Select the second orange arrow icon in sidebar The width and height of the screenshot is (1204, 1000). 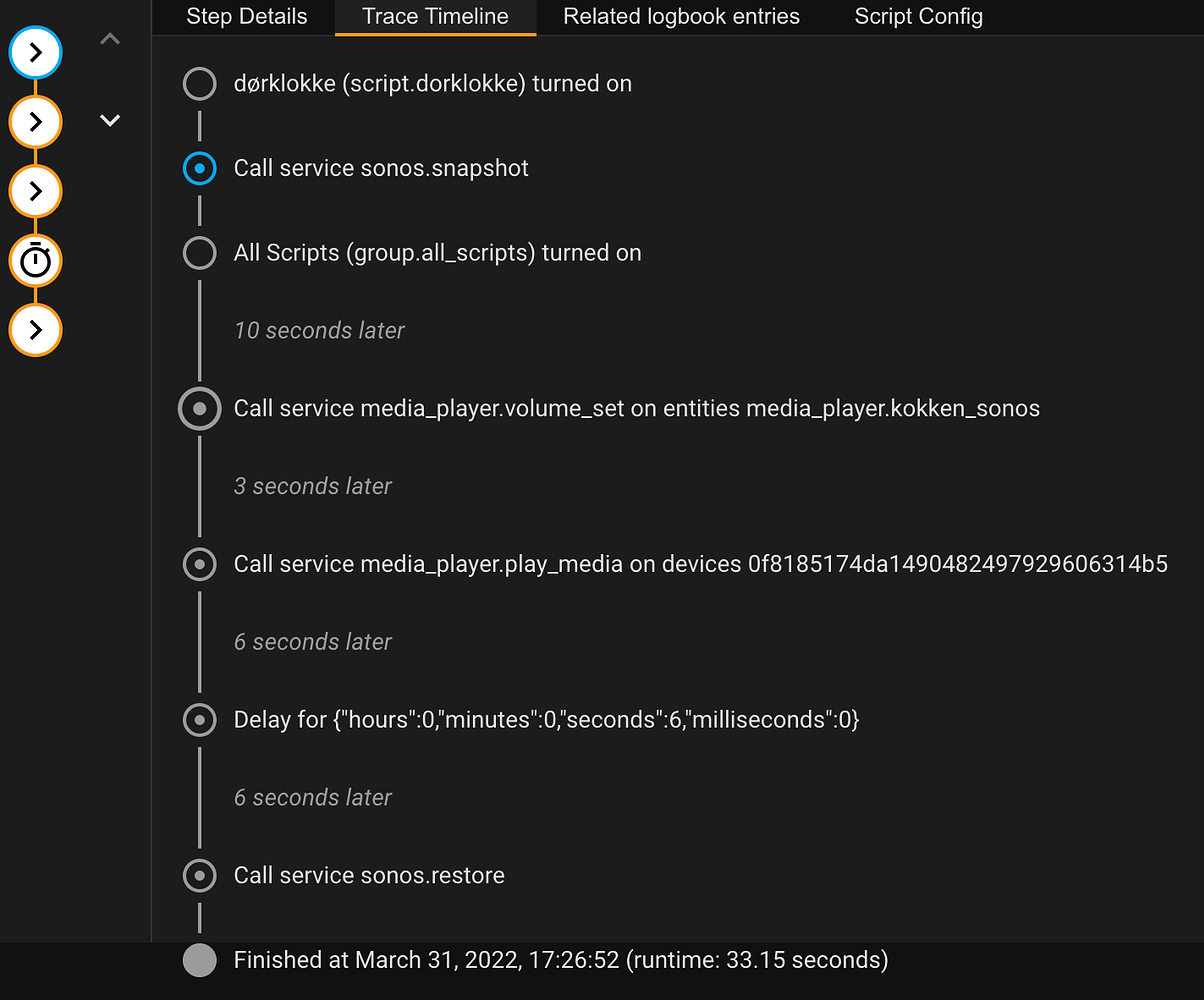pyautogui.click(x=35, y=122)
